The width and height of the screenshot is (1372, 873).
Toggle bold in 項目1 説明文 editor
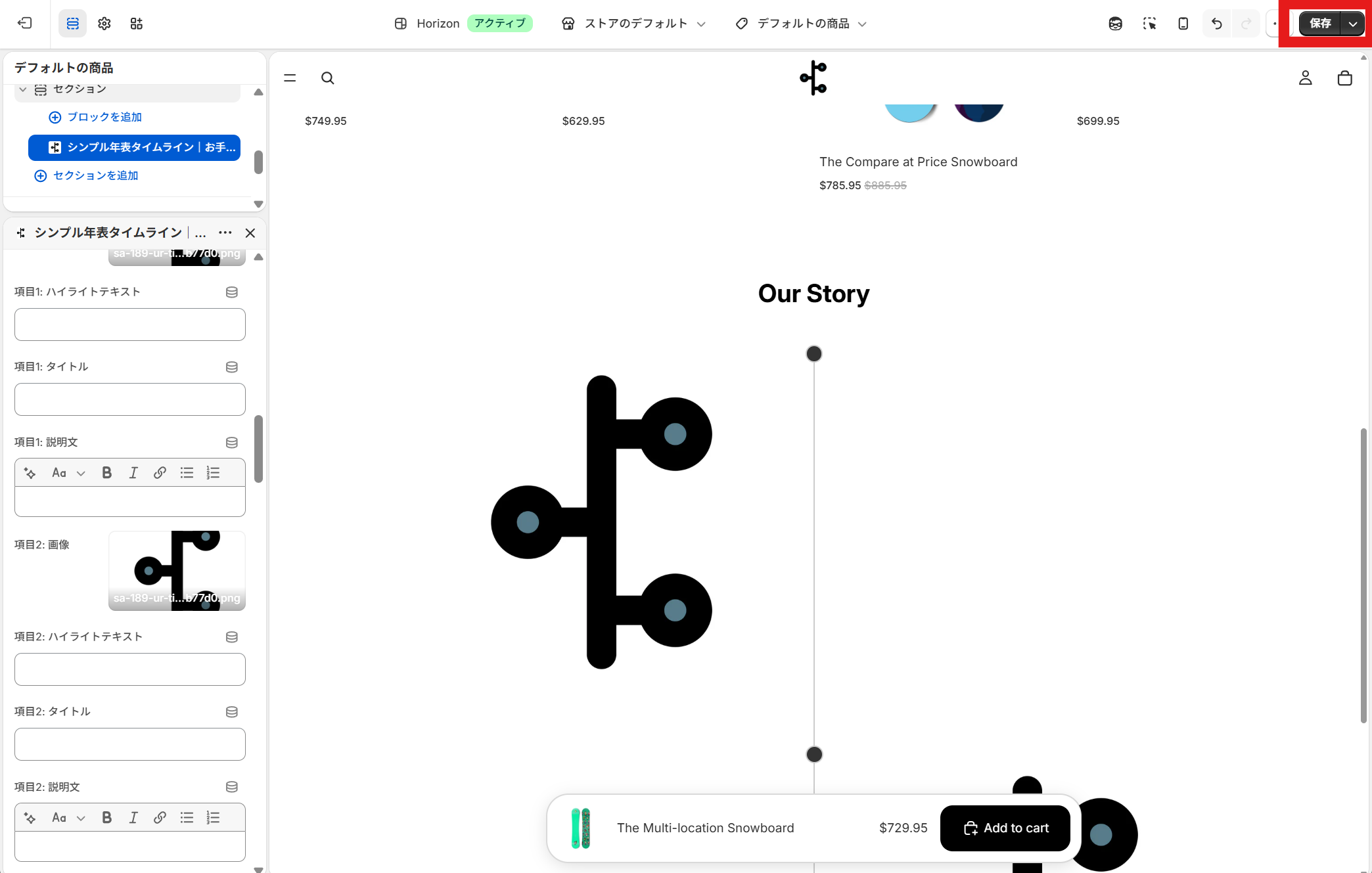(x=106, y=473)
